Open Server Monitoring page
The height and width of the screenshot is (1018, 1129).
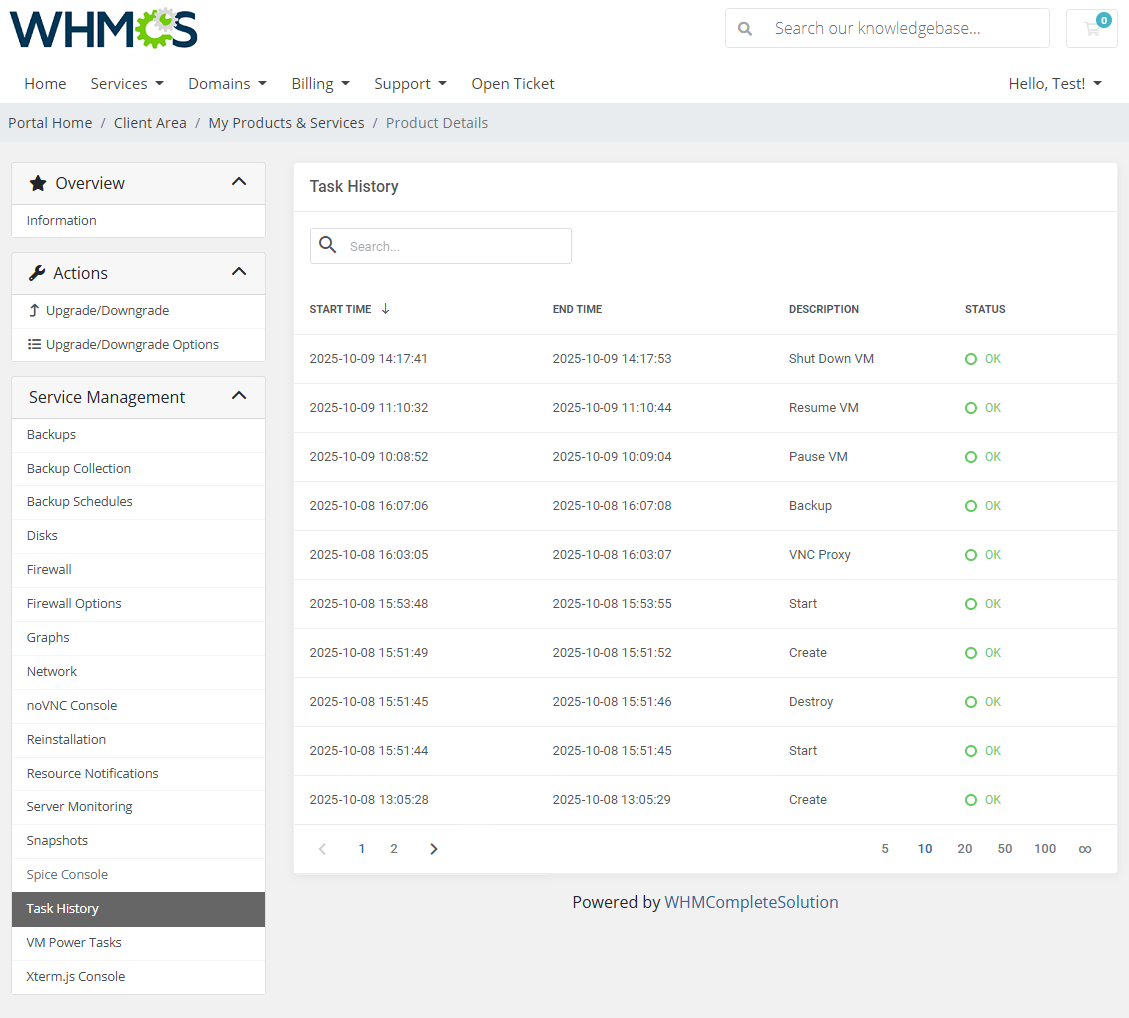tap(138, 806)
